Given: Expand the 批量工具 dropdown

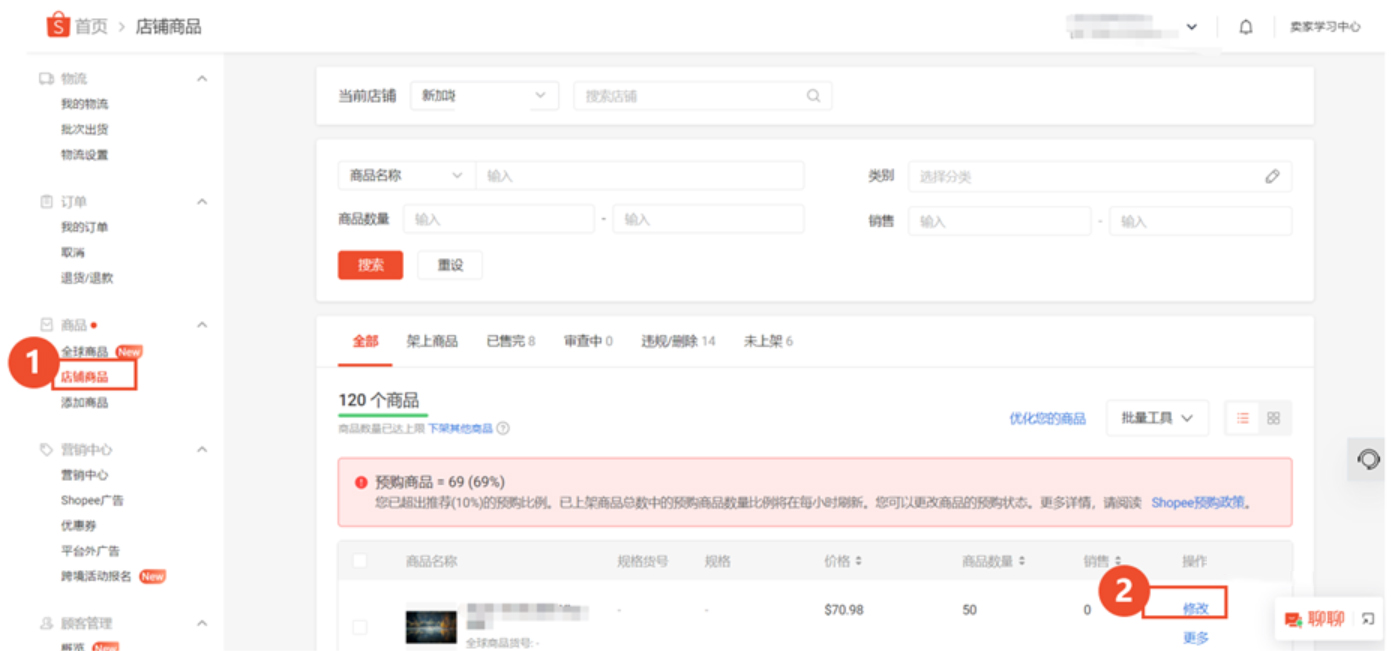Looking at the screenshot, I should pos(1157,418).
